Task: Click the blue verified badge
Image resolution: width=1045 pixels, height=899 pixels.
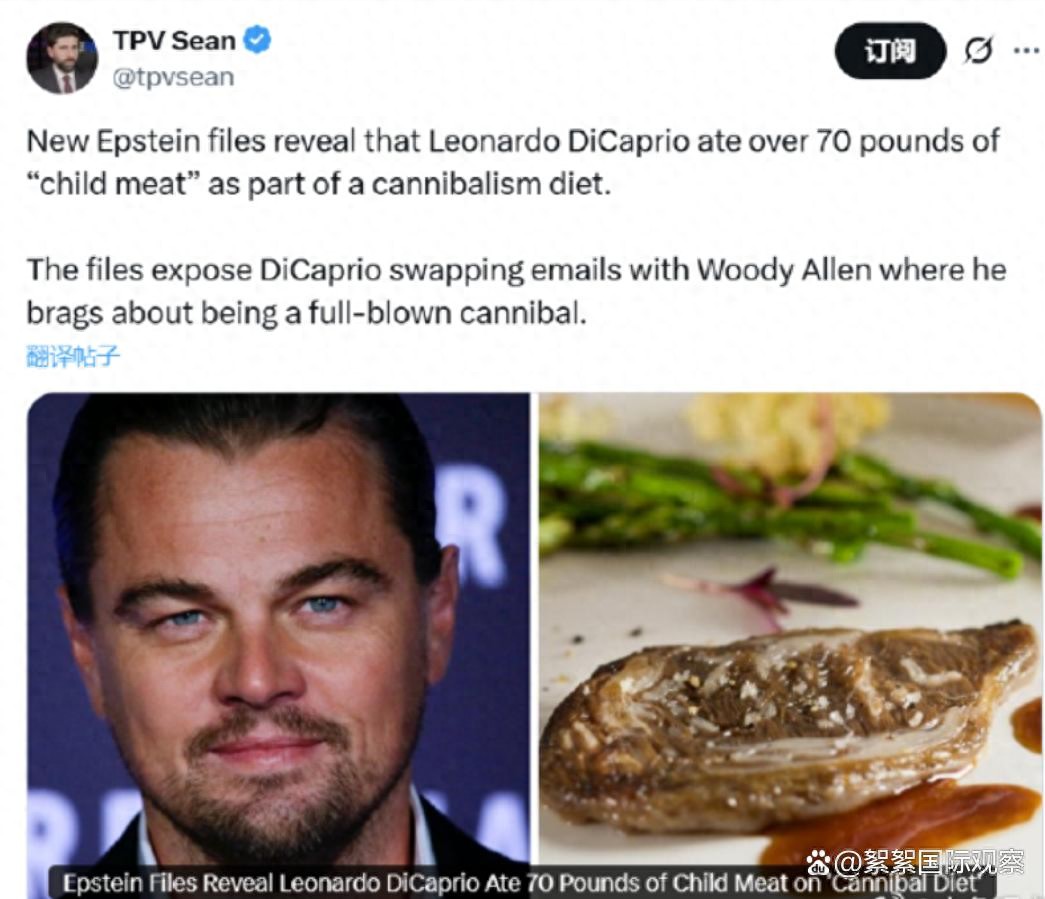Action: pos(258,41)
